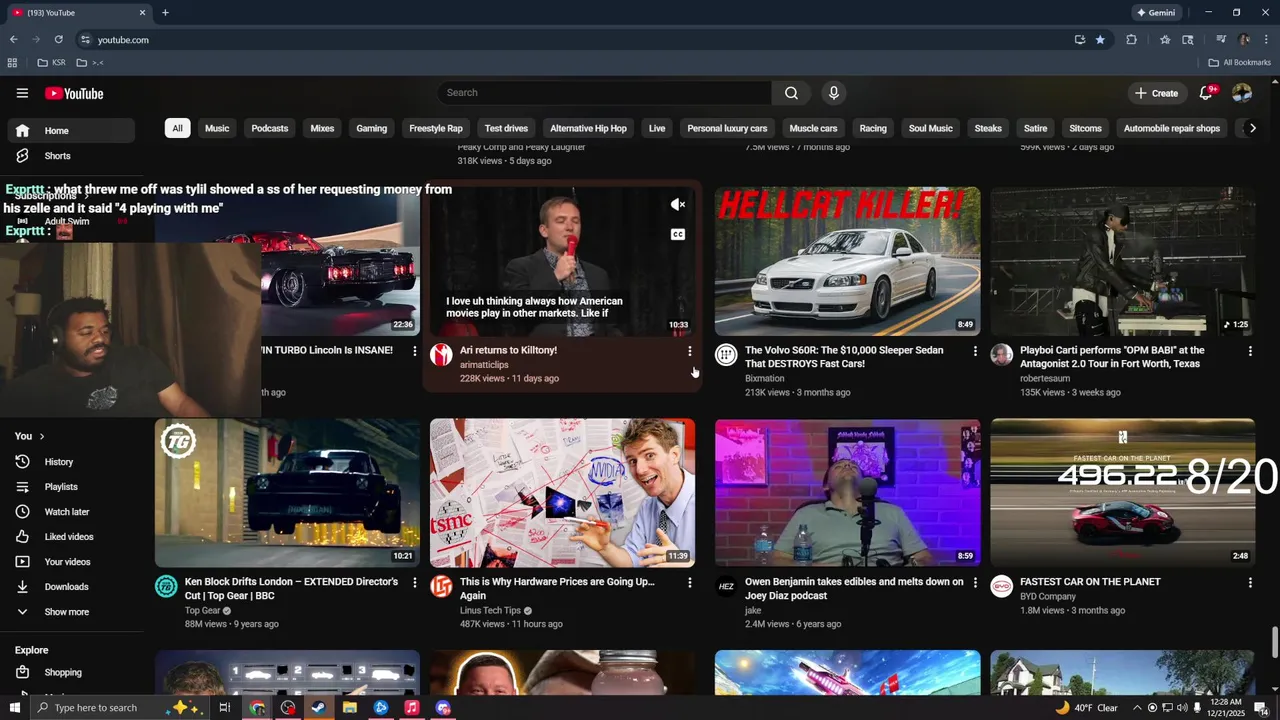Viewport: 1280px width, 720px height.
Task: Select the Music filter chip
Action: pos(217,128)
